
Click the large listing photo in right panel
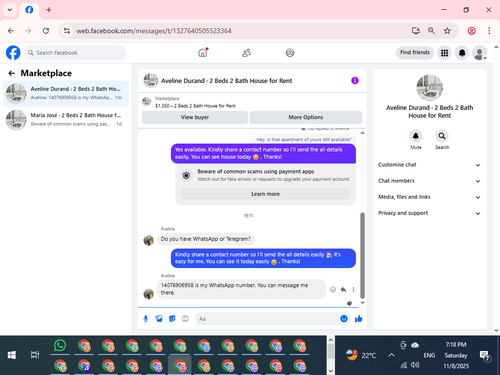click(x=430, y=88)
